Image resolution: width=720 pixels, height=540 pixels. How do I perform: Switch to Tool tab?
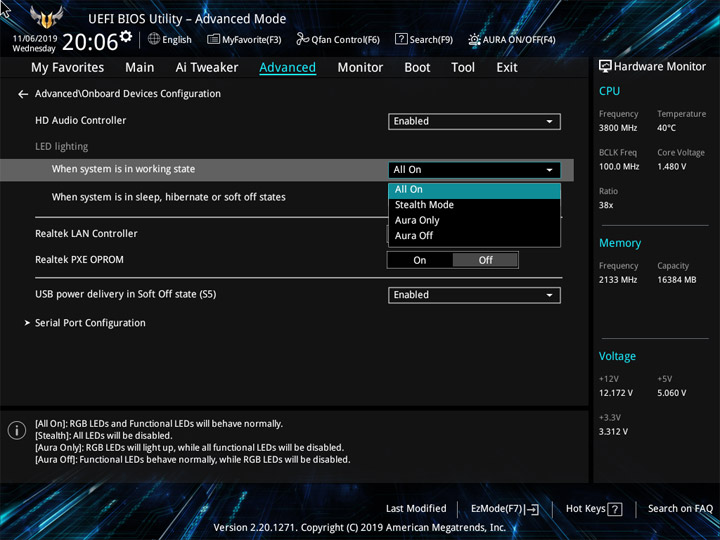pyautogui.click(x=463, y=68)
